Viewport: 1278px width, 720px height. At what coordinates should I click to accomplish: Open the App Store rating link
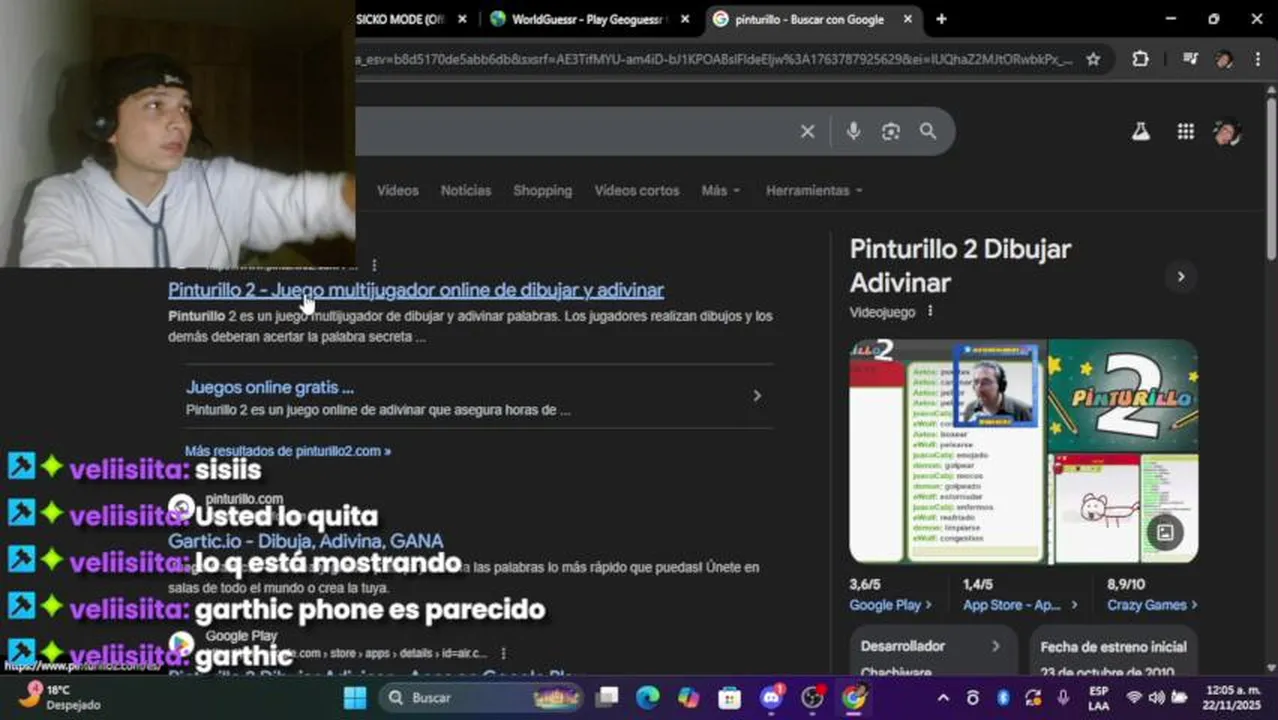[x=1020, y=605]
